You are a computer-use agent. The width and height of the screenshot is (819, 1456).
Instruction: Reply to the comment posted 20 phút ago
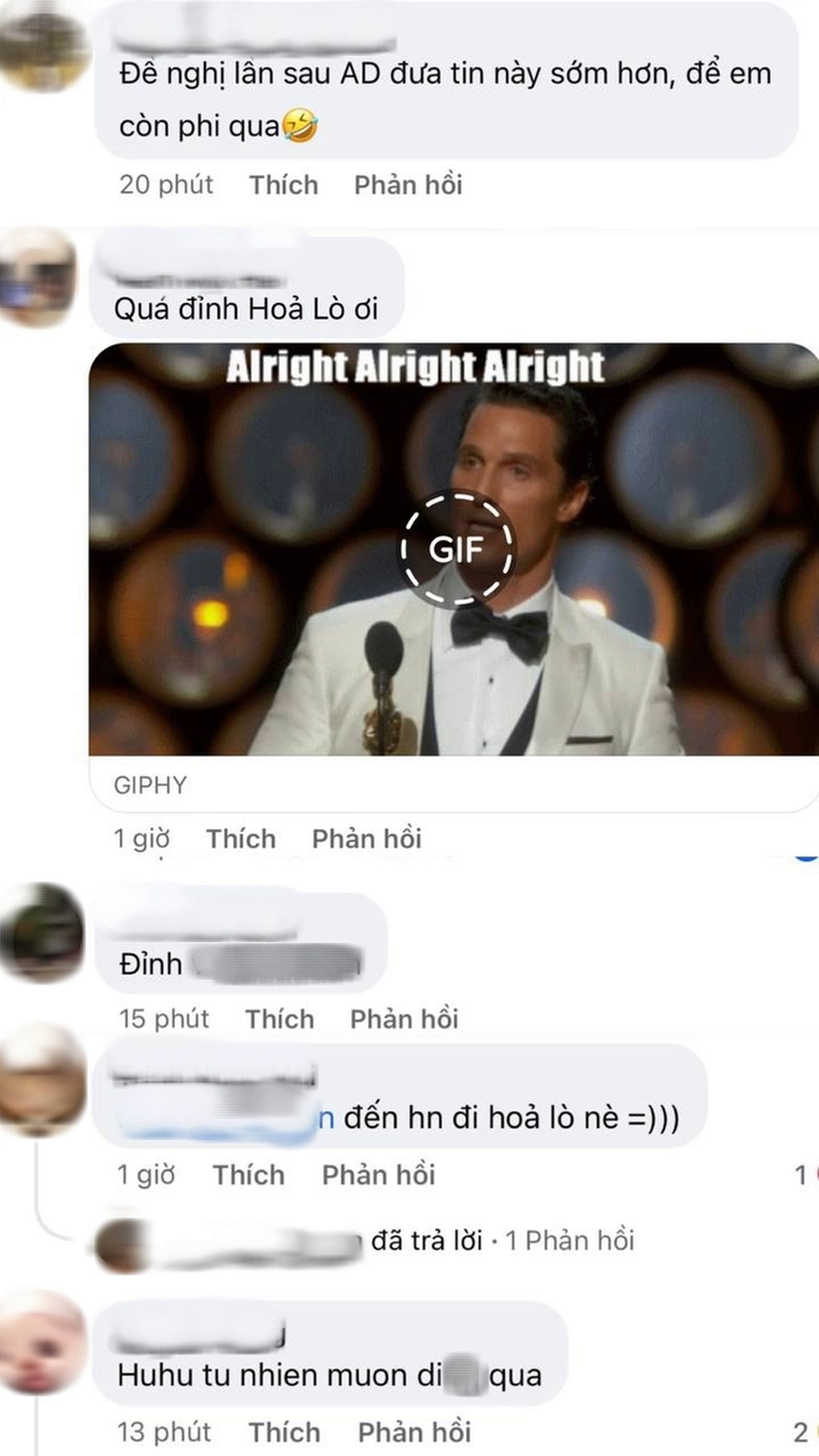coord(408,184)
